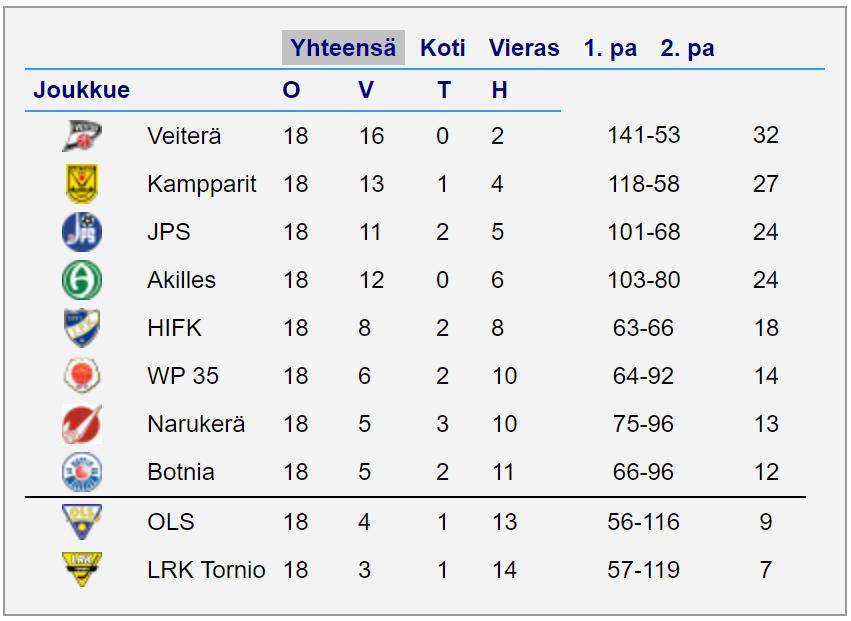
Task: Click the Botnia round emblem
Action: click(x=82, y=472)
